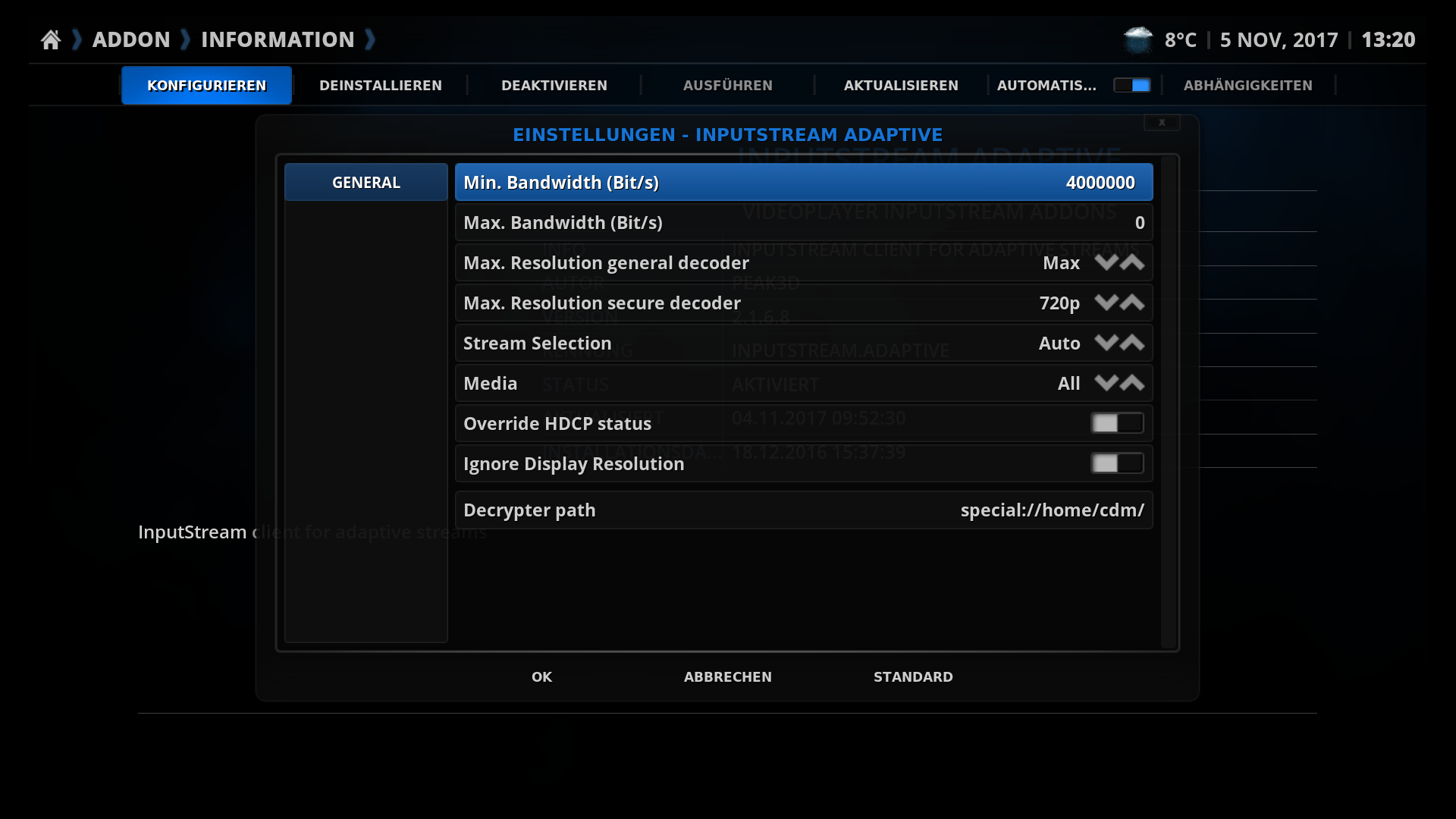
Task: Open Abhängigkeiten dependencies list
Action: point(1248,85)
